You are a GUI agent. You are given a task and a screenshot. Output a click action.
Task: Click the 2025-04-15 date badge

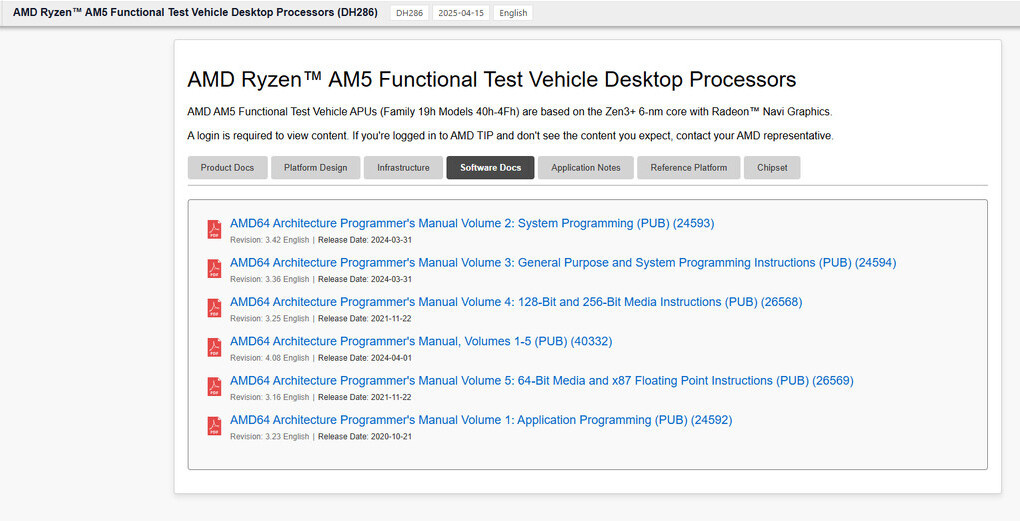click(x=461, y=13)
